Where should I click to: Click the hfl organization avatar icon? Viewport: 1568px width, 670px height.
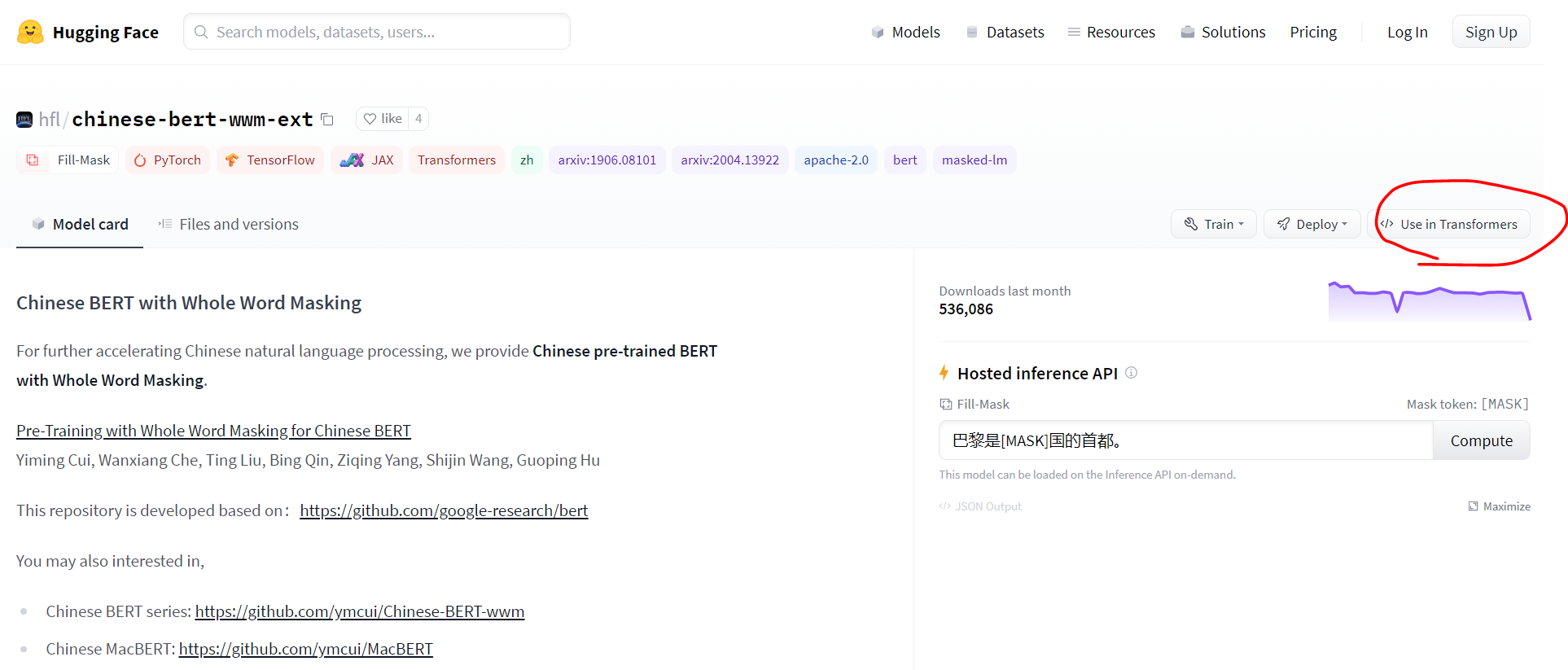pyautogui.click(x=24, y=120)
